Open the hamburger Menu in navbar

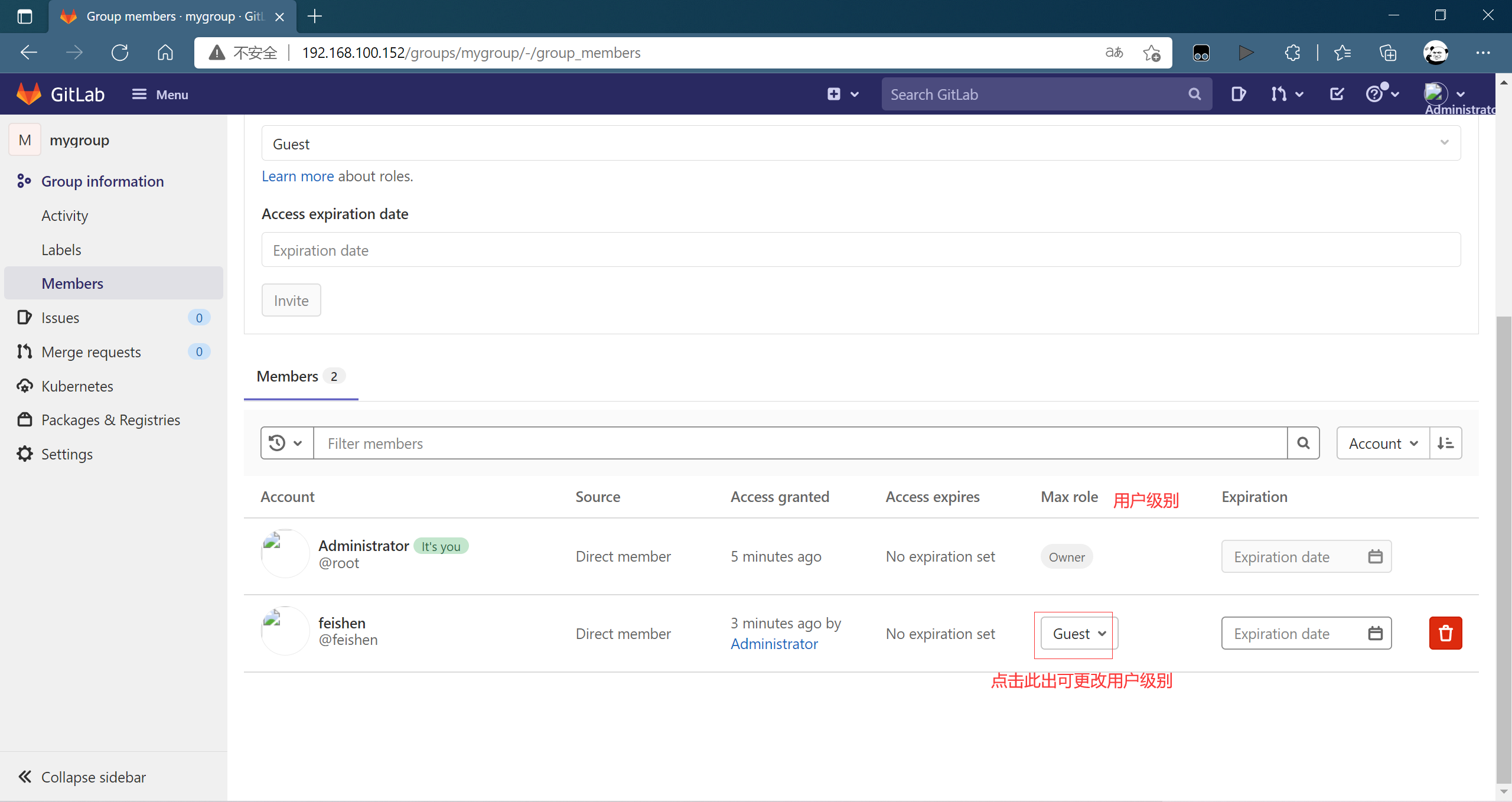coord(159,94)
